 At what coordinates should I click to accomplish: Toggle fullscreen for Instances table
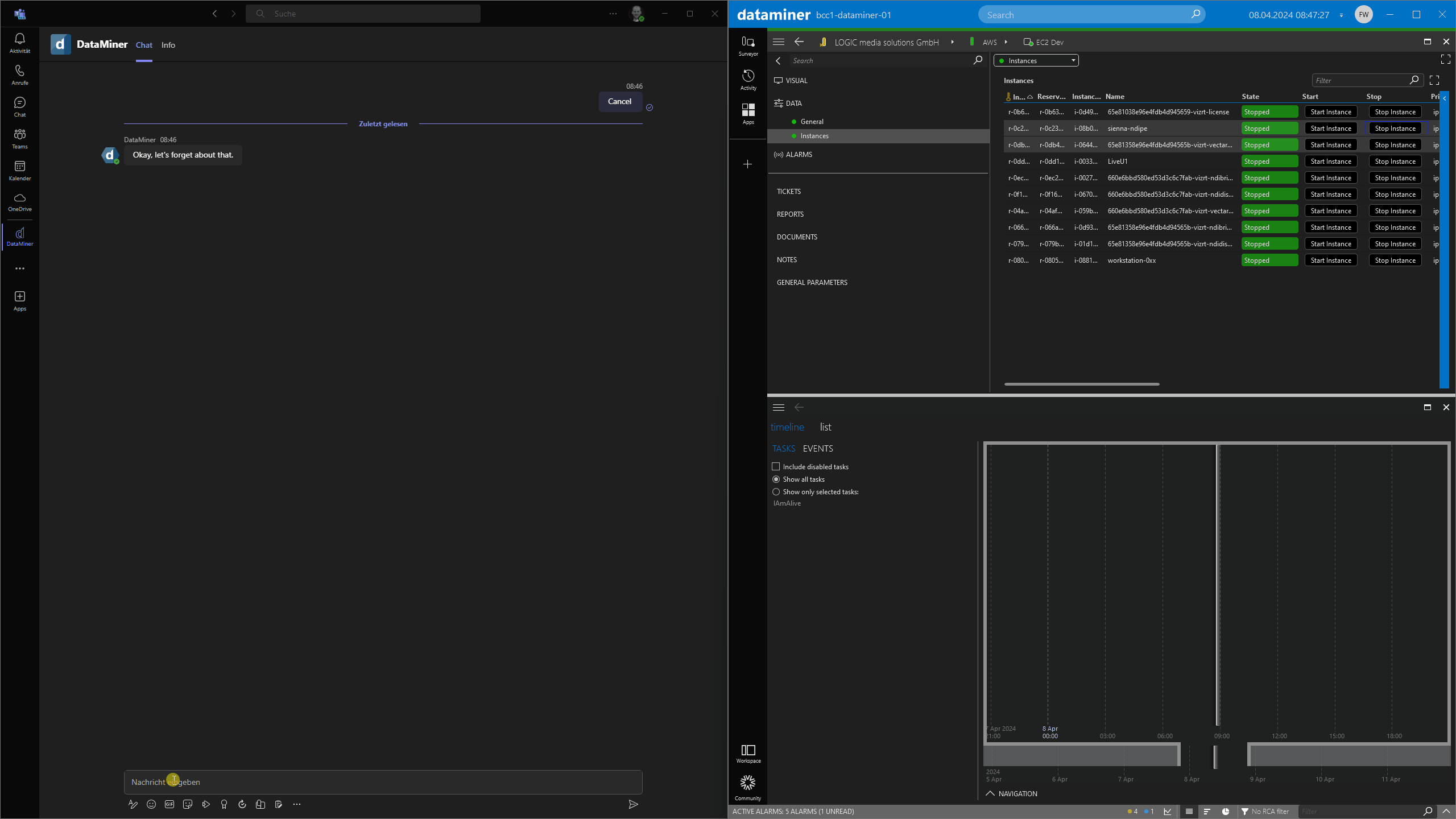[x=1434, y=80]
